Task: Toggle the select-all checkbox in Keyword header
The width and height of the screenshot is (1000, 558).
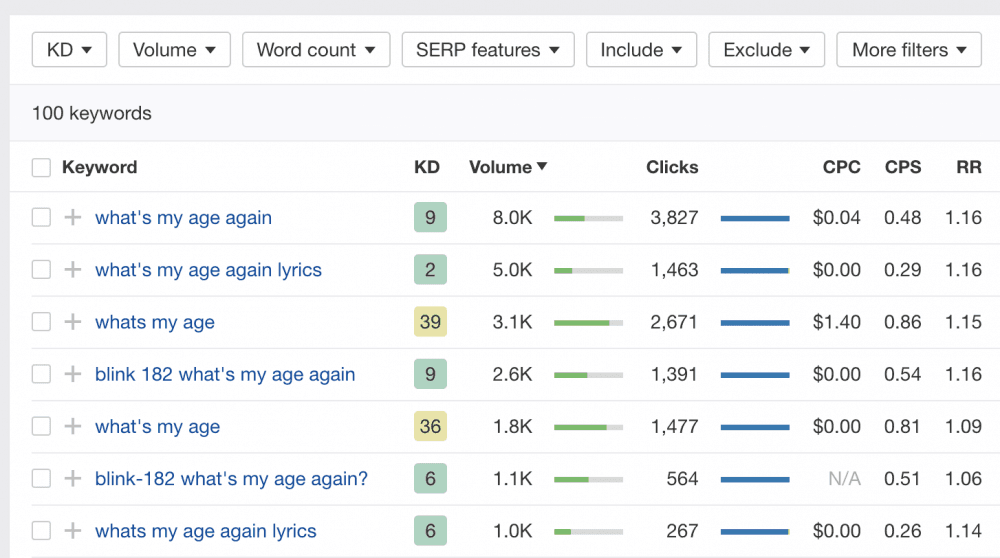Action: 41,168
